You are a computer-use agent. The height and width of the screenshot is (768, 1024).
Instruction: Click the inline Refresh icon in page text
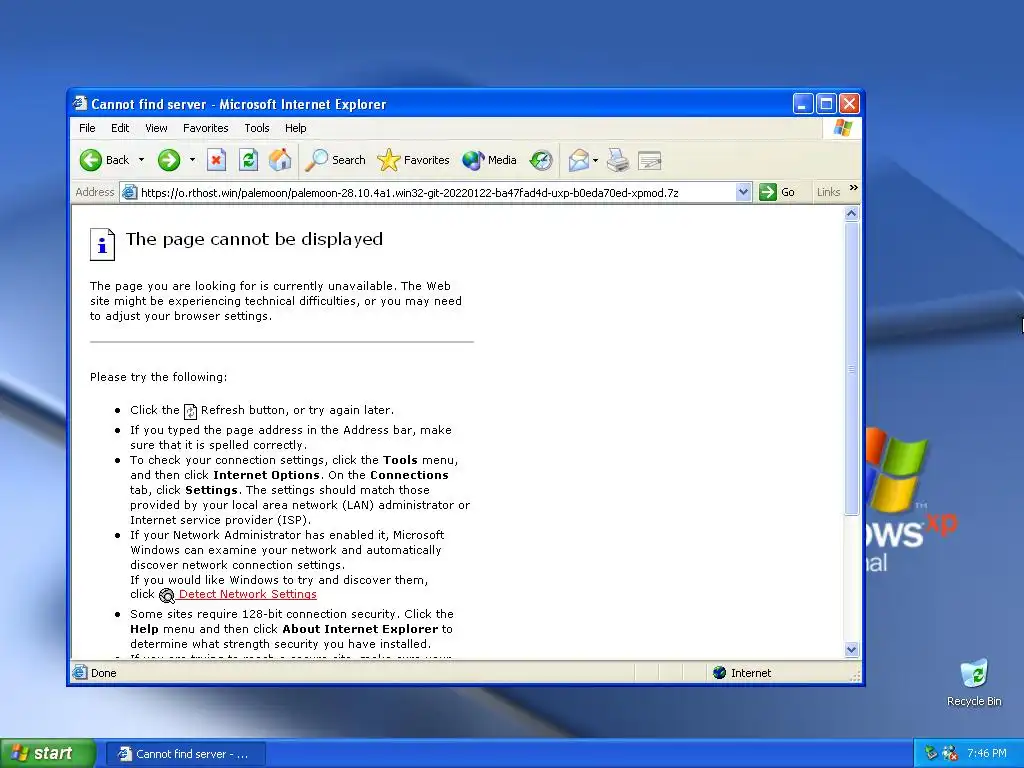coord(190,411)
